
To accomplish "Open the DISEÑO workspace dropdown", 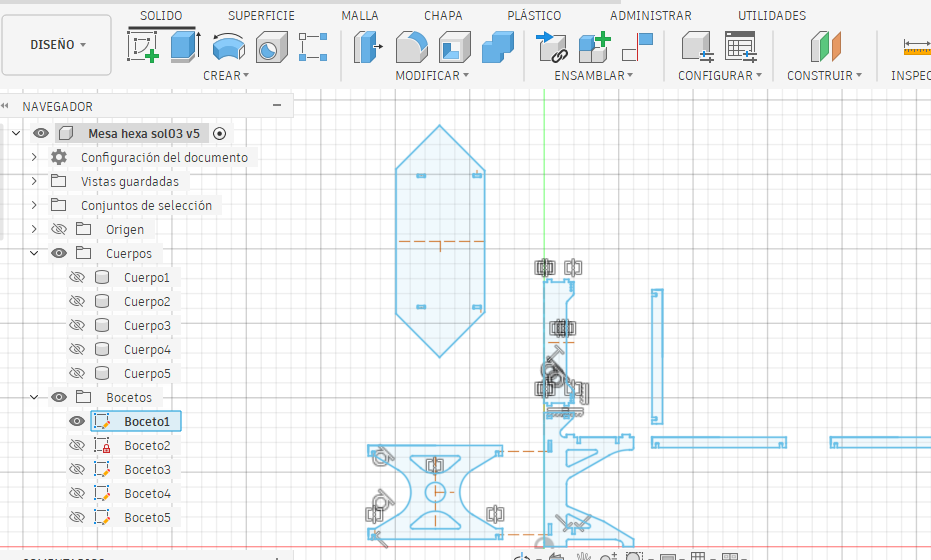I will pos(56,45).
